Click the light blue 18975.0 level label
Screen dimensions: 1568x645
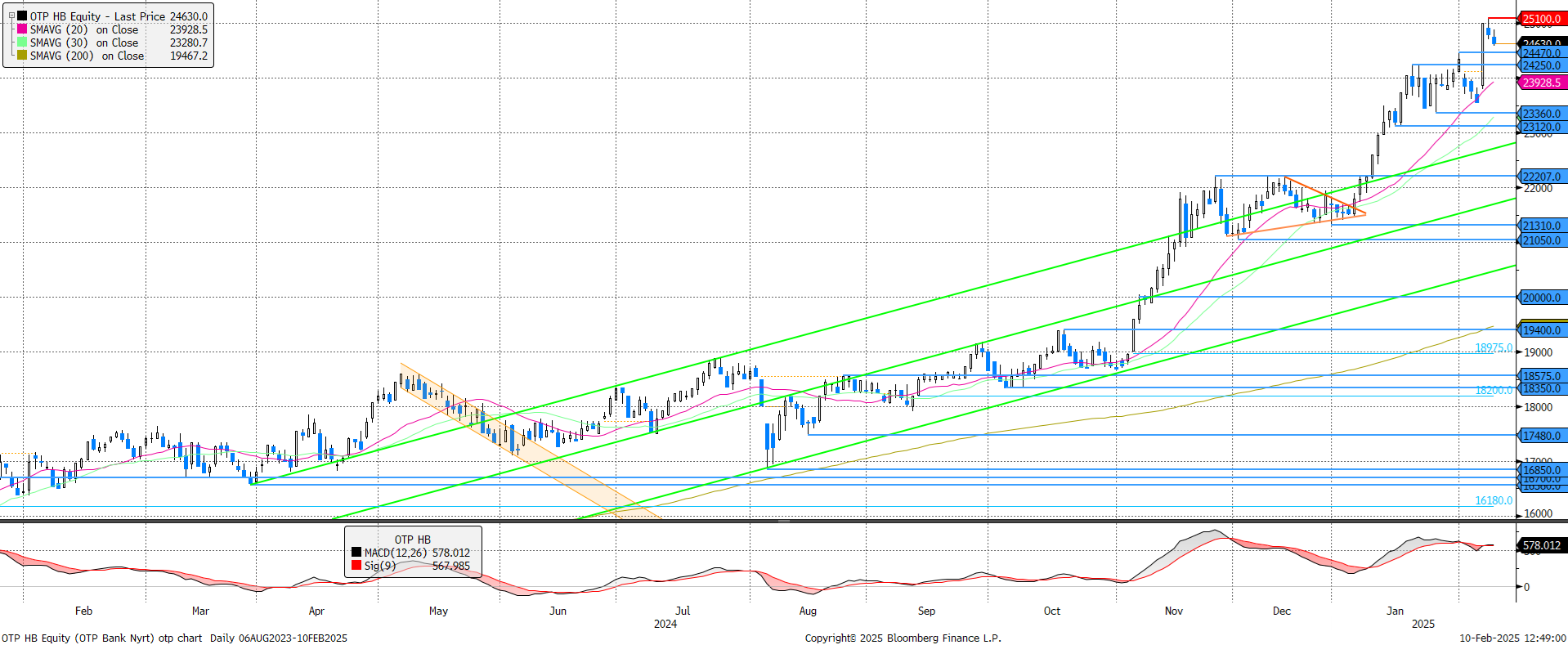(x=1494, y=347)
